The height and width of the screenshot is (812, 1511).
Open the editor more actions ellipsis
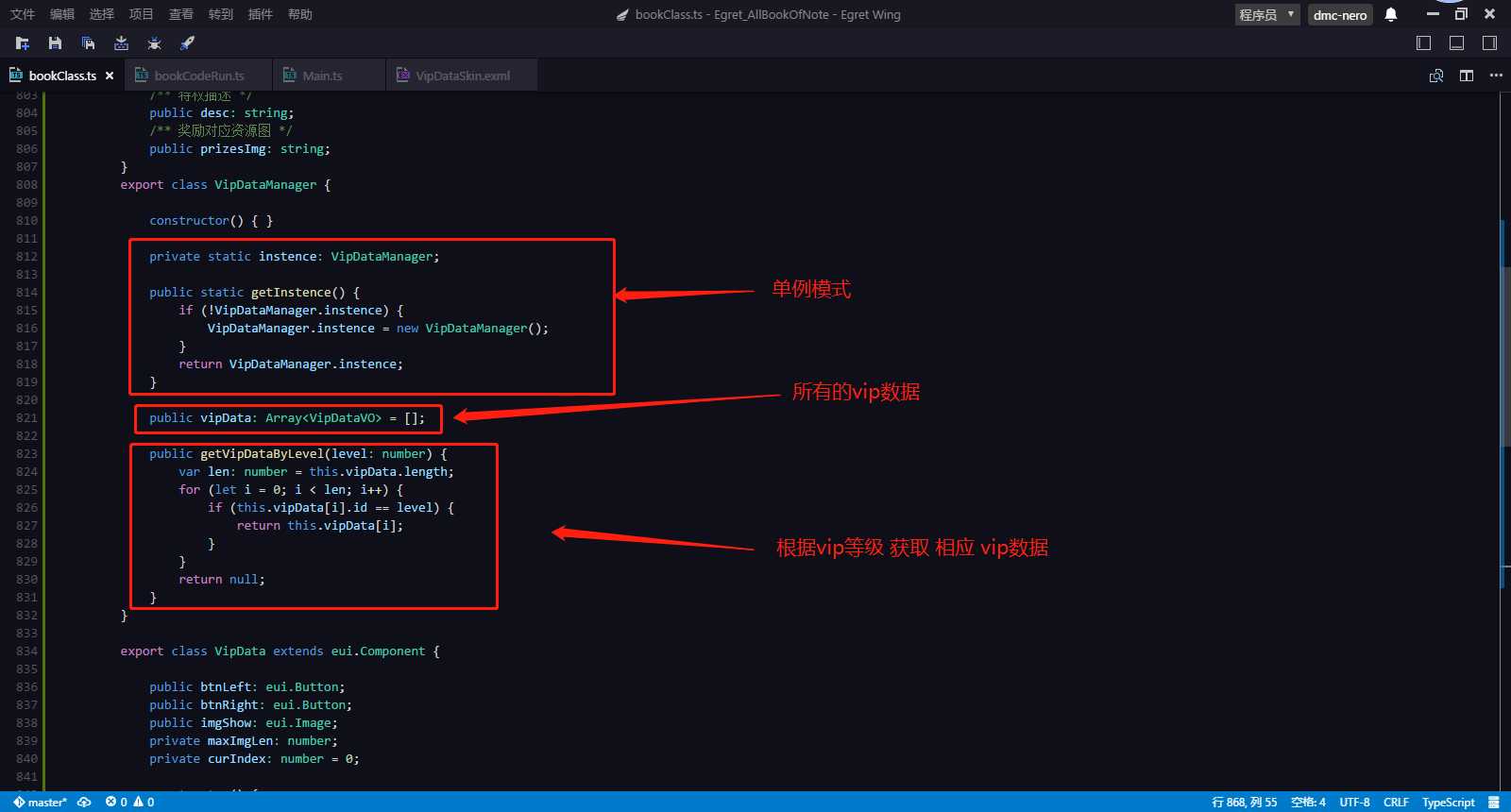[x=1496, y=76]
